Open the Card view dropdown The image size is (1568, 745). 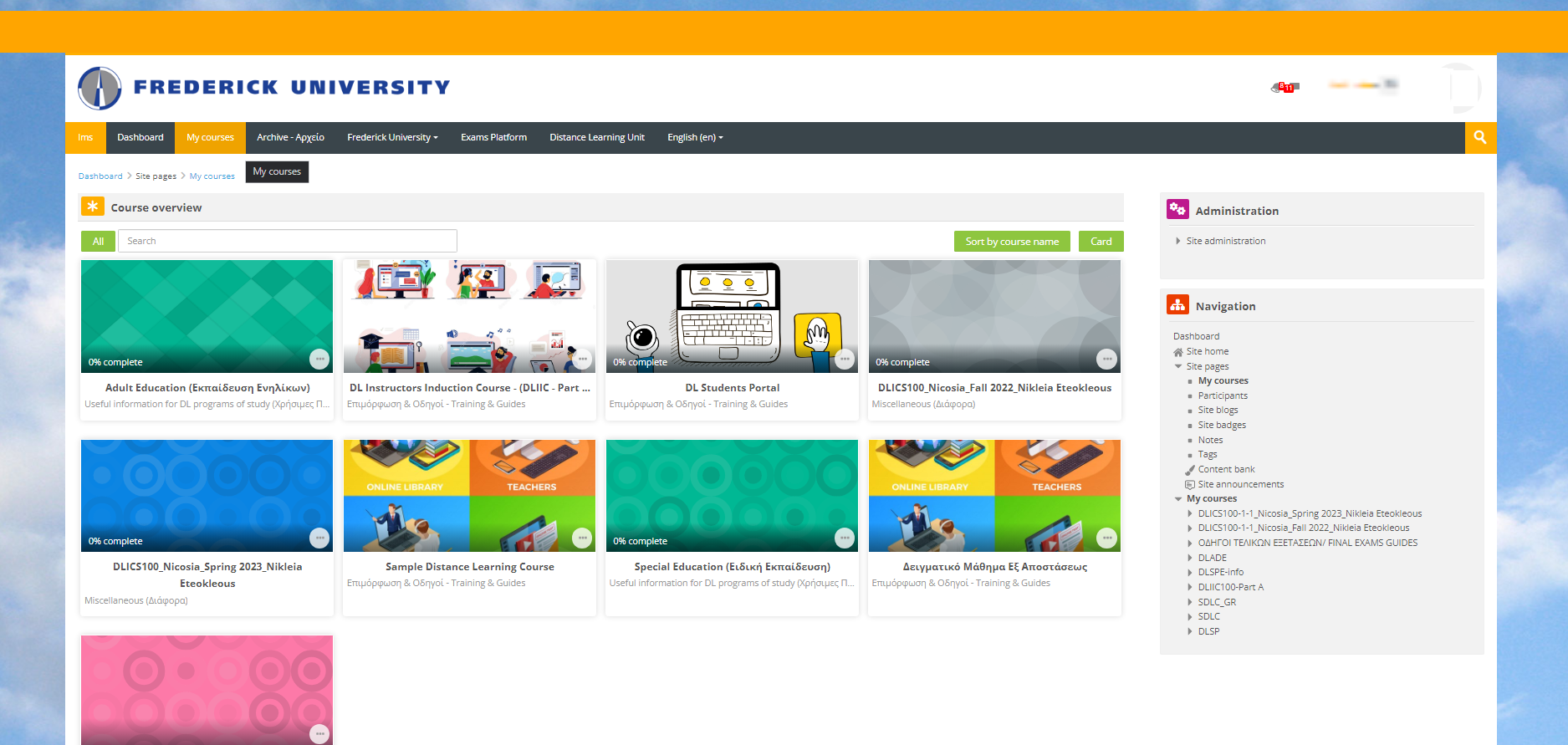click(x=1101, y=241)
